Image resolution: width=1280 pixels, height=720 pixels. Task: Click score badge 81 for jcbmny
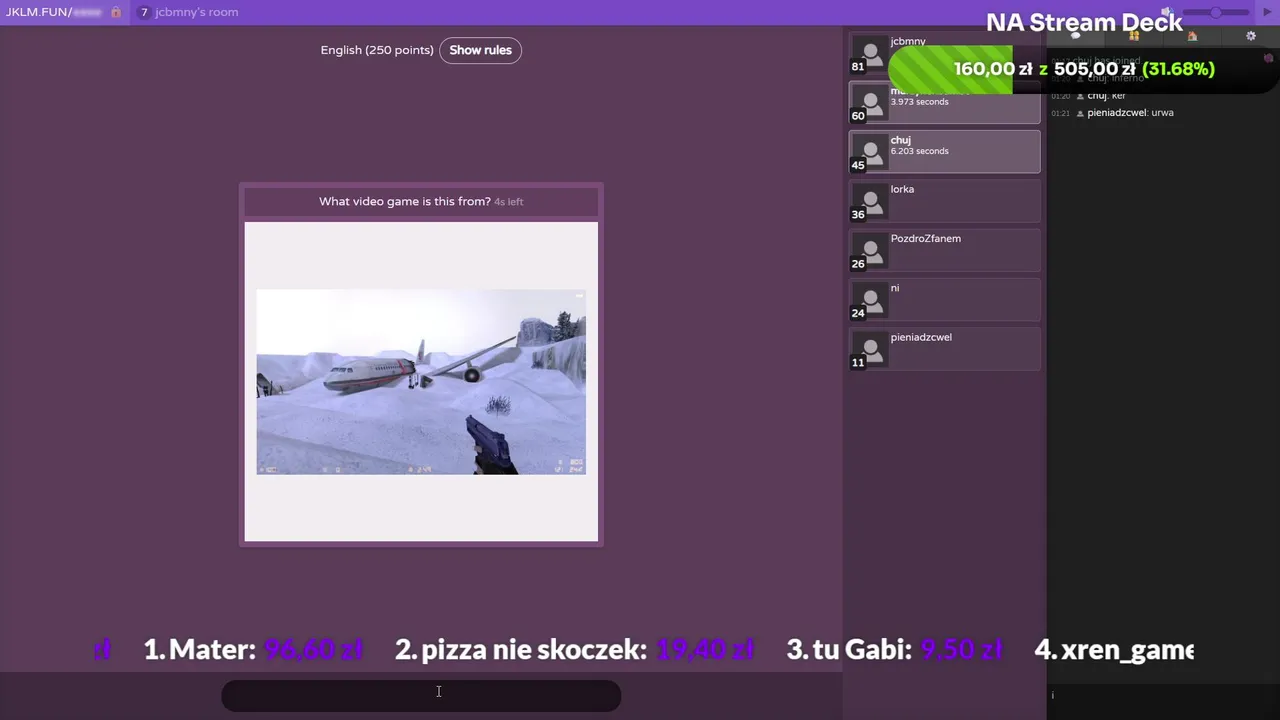pos(858,67)
